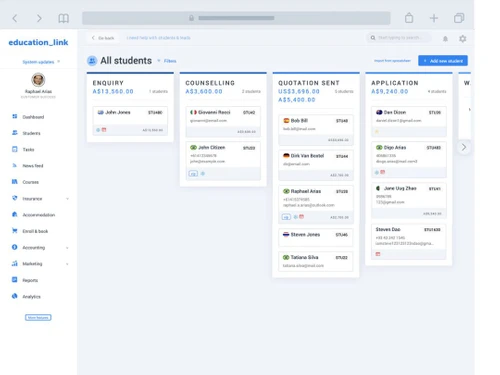Click the help with students & leads link
This screenshot has height=375, width=500.
158,38
